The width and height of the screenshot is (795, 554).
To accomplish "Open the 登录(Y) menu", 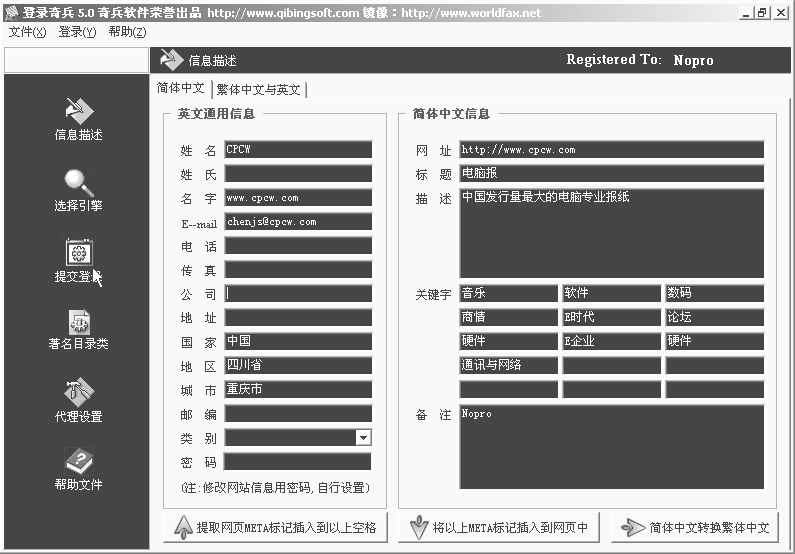I will [77, 32].
